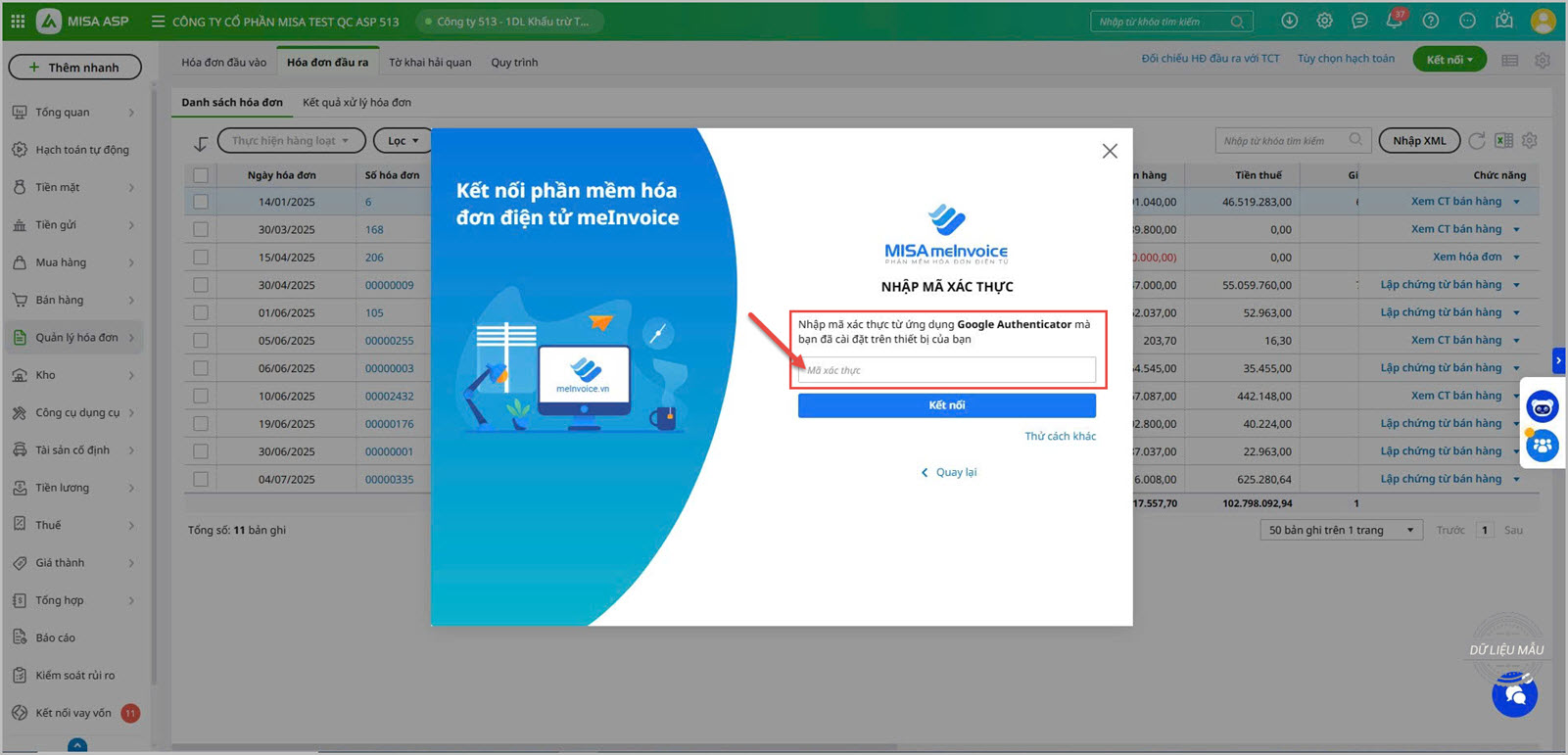Open page settings gear near Kết nối
Image resolution: width=1568 pixels, height=755 pixels.
click(x=1543, y=61)
